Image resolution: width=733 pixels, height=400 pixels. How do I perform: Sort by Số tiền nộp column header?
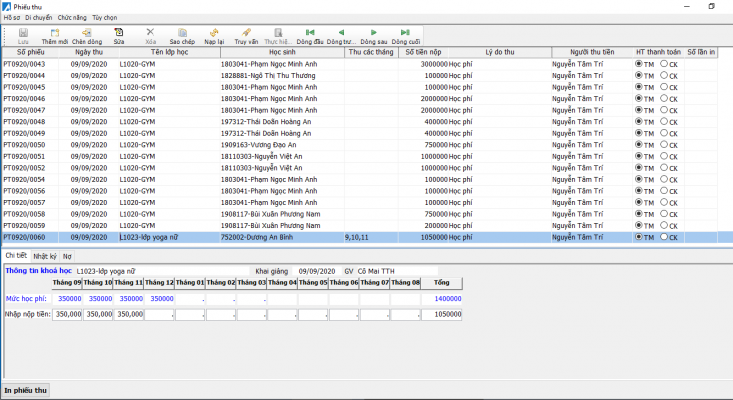click(423, 52)
